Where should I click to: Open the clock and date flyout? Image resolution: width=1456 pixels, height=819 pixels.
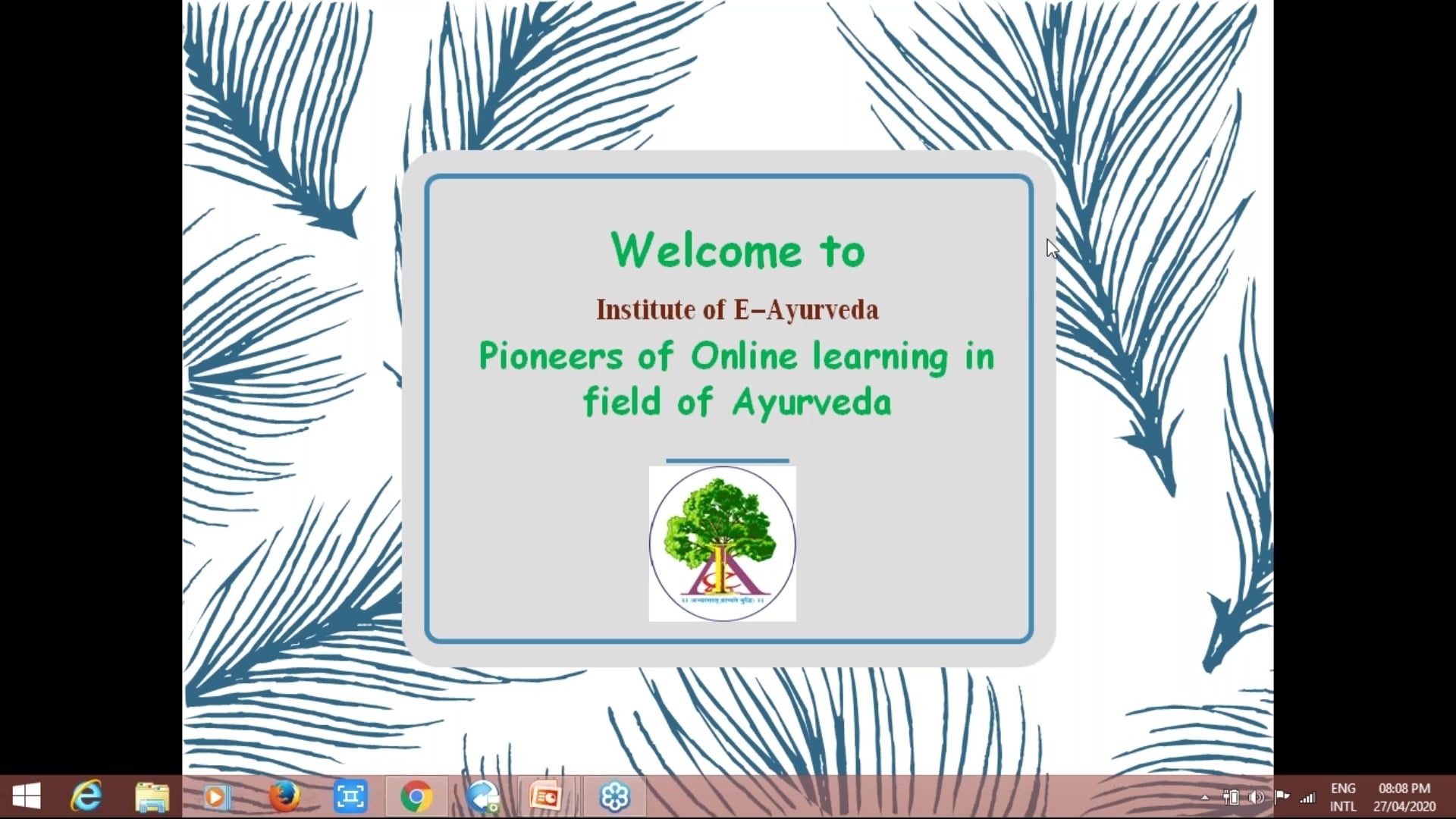coord(1404,797)
